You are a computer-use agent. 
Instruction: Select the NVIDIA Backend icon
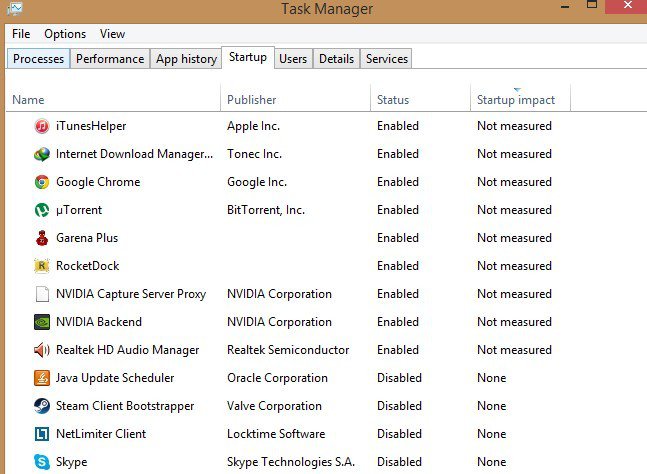(42, 322)
